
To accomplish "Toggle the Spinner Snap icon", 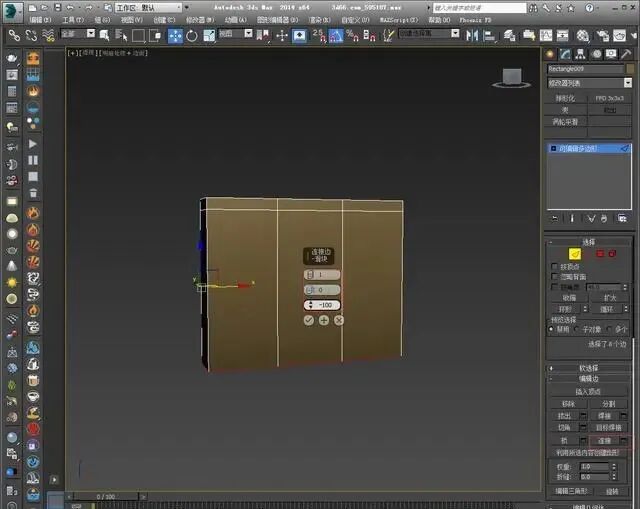I will tap(369, 36).
